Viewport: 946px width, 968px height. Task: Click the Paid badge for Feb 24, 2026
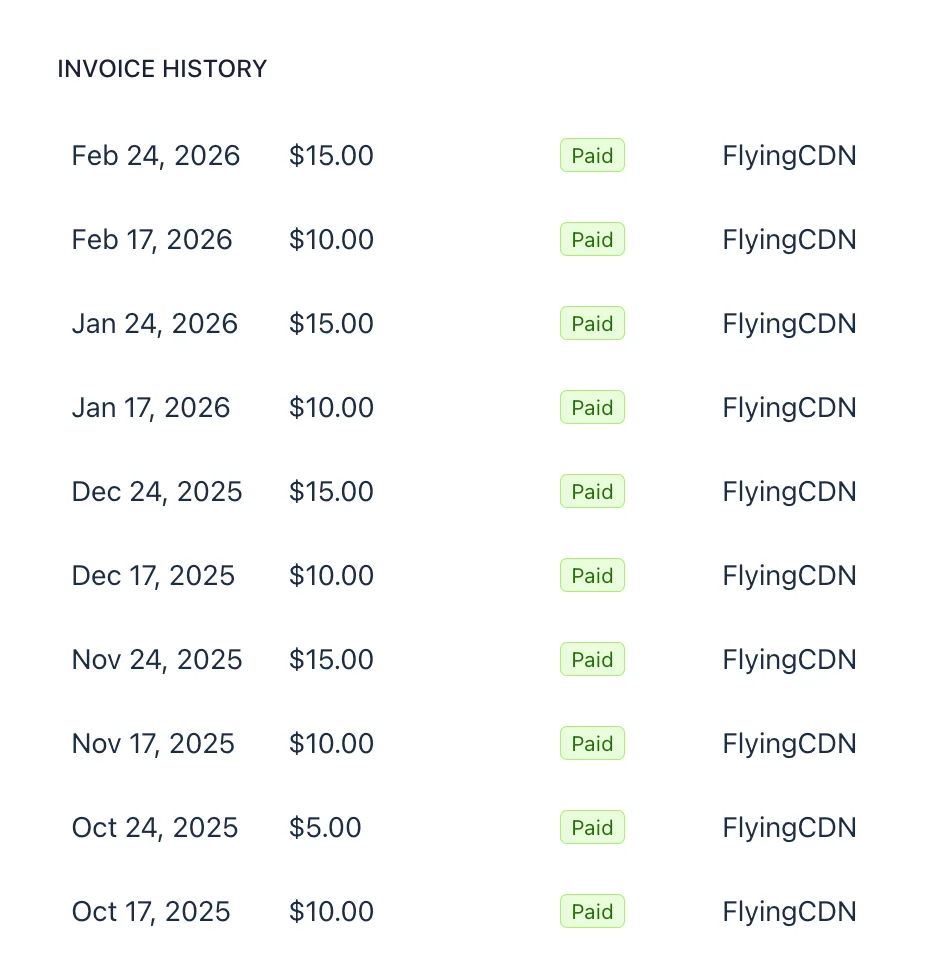click(592, 156)
